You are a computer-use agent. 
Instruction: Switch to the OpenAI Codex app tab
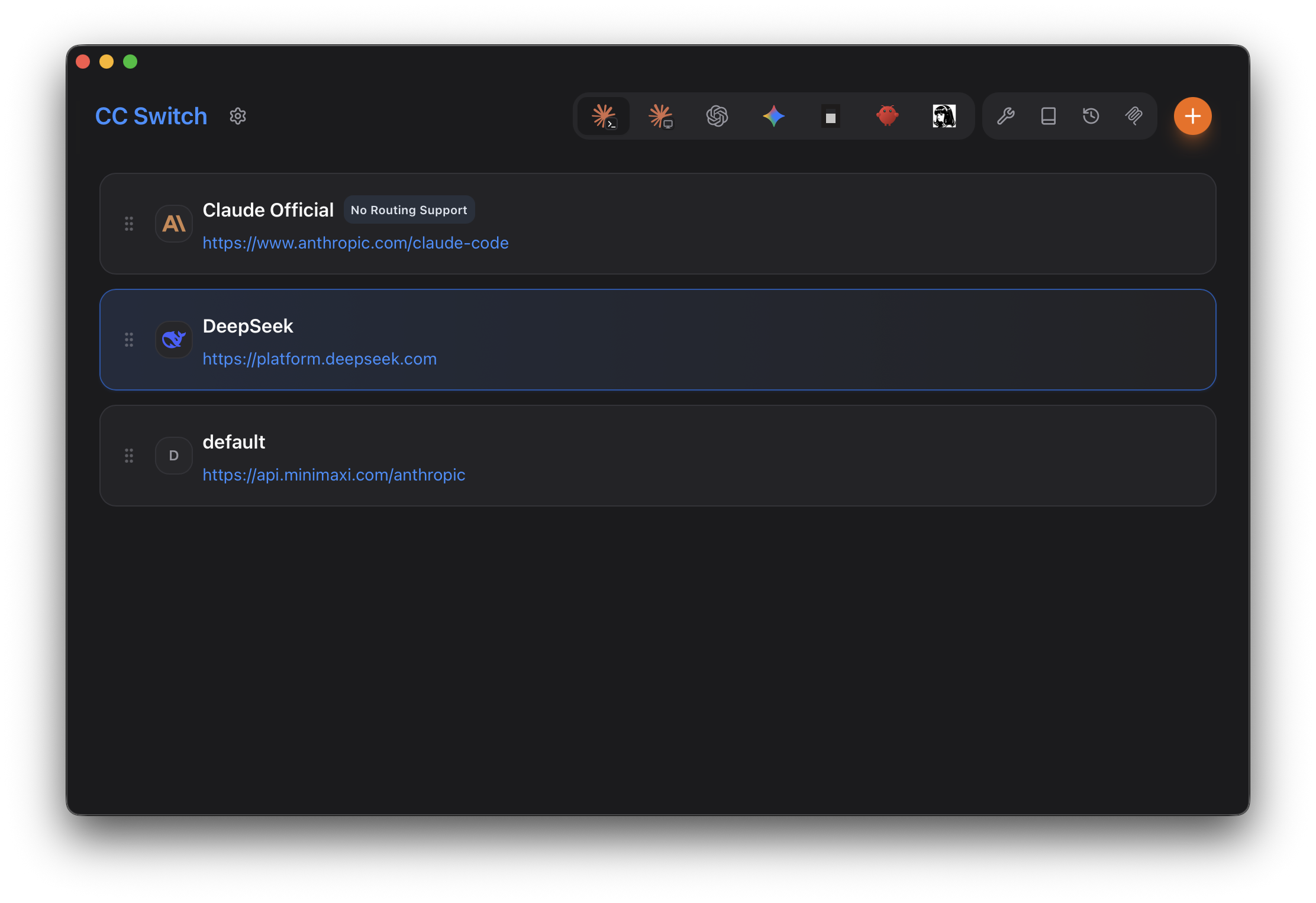(x=717, y=116)
